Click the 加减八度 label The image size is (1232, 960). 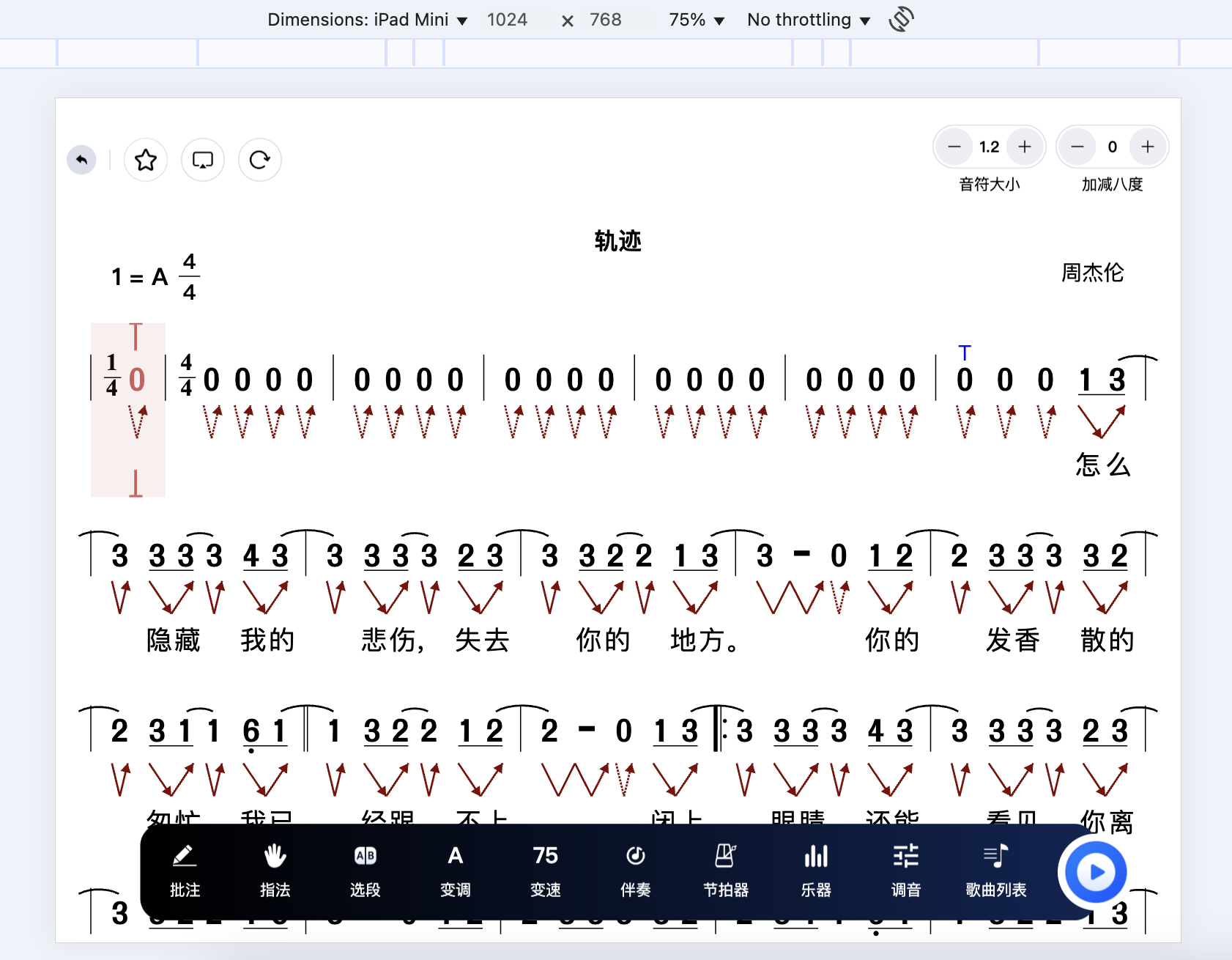point(1113,184)
